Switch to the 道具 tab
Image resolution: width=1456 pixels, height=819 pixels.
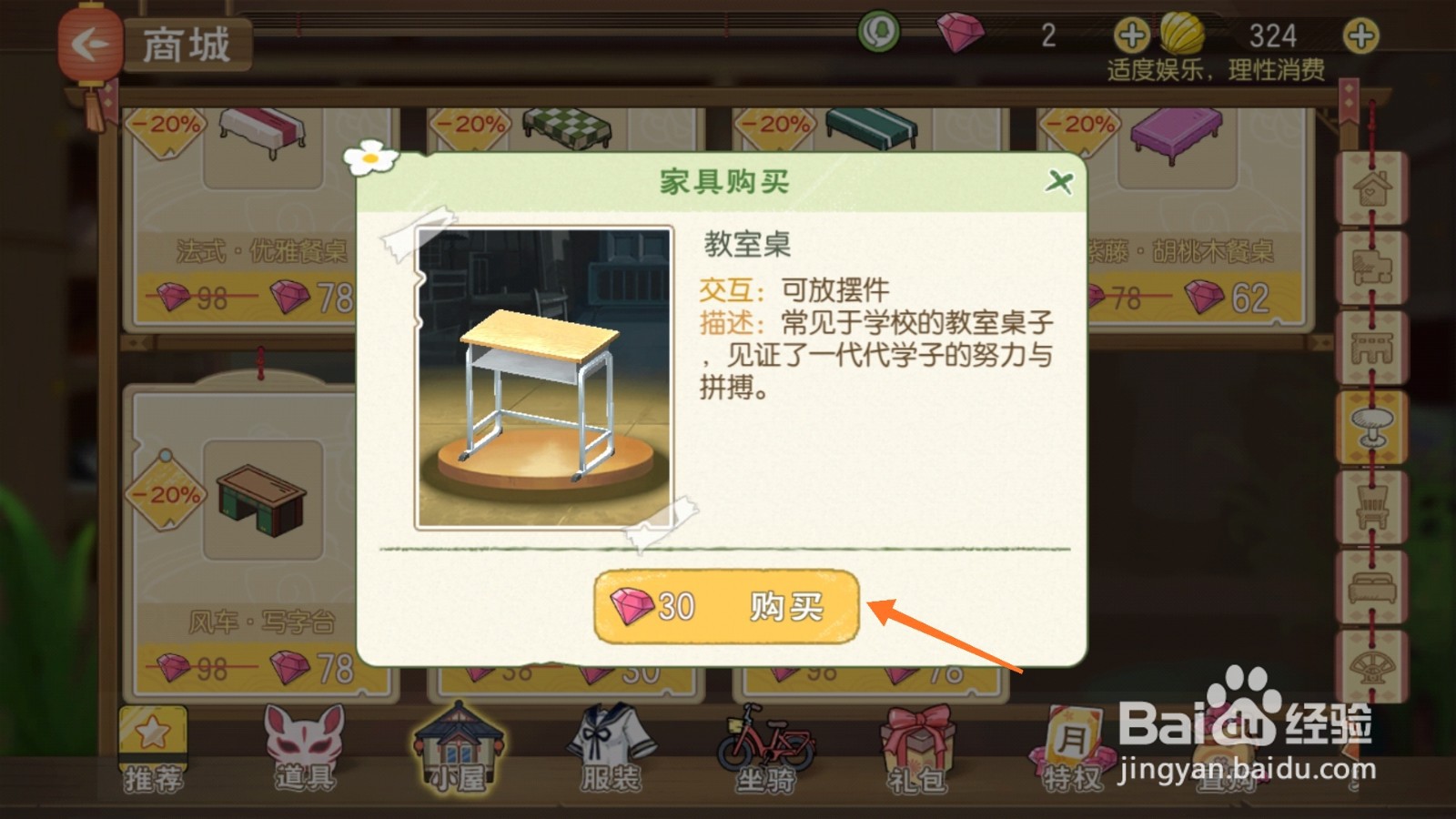306,749
